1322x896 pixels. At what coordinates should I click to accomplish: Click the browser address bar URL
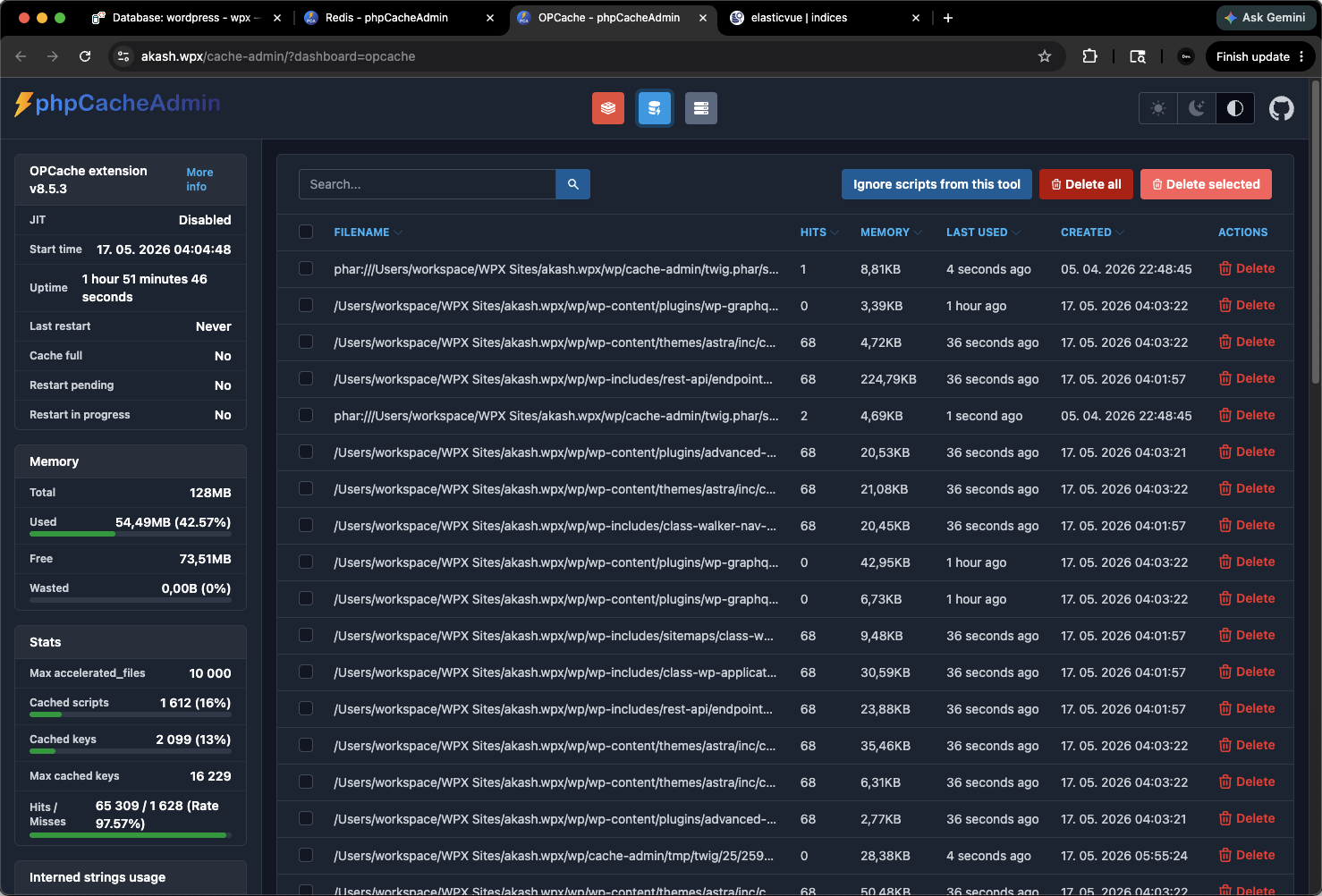click(278, 56)
